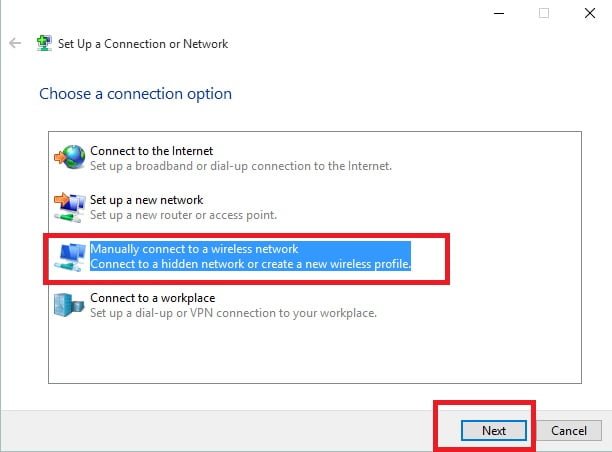The height and width of the screenshot is (452, 612).
Task: Click the Choose a connection option heading
Action: (135, 94)
